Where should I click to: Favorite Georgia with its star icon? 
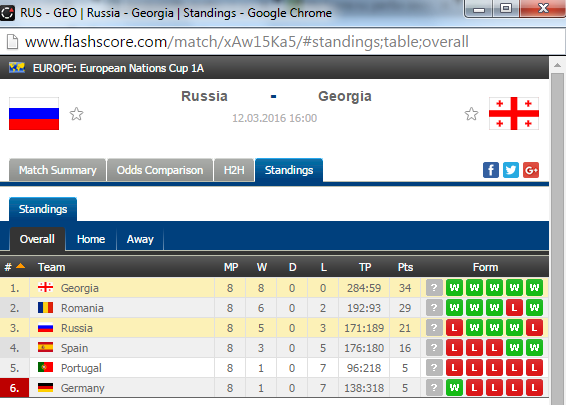click(x=471, y=114)
